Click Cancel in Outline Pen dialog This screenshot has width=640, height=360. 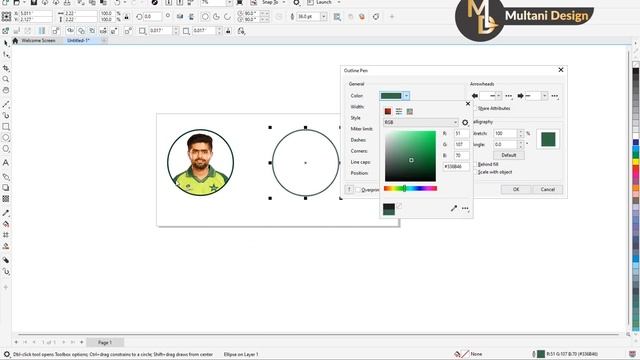pos(547,189)
